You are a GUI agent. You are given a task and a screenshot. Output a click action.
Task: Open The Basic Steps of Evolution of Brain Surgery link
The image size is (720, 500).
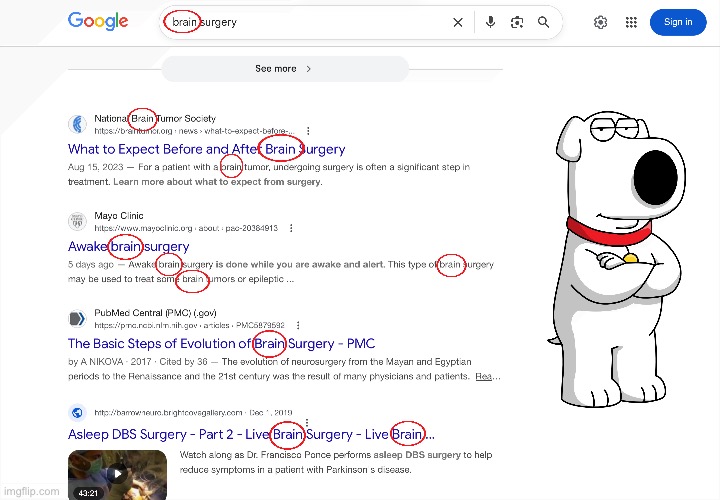coord(221,343)
